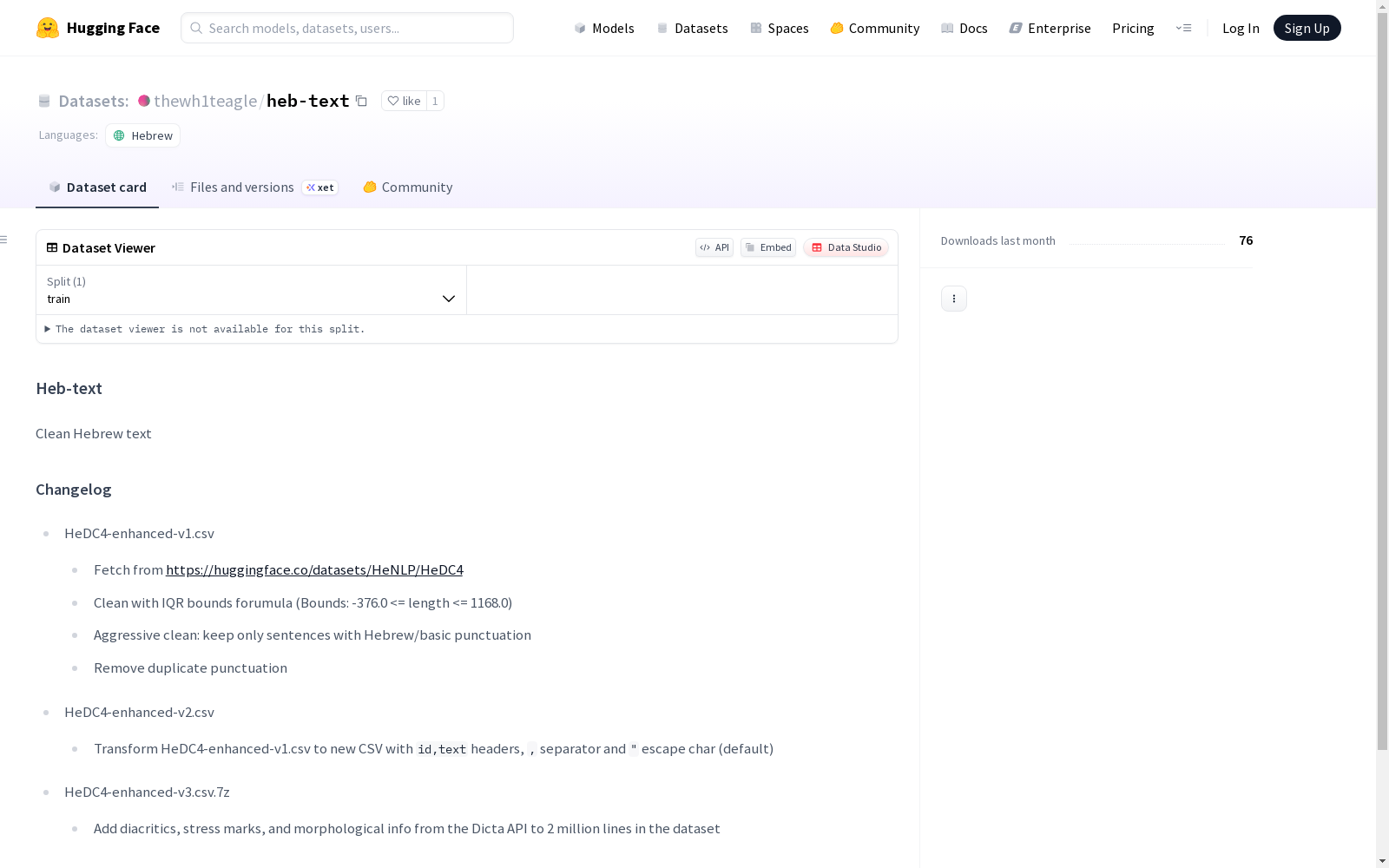Select the Hebrew language tag
Image resolution: width=1389 pixels, height=868 pixels.
pos(143,135)
